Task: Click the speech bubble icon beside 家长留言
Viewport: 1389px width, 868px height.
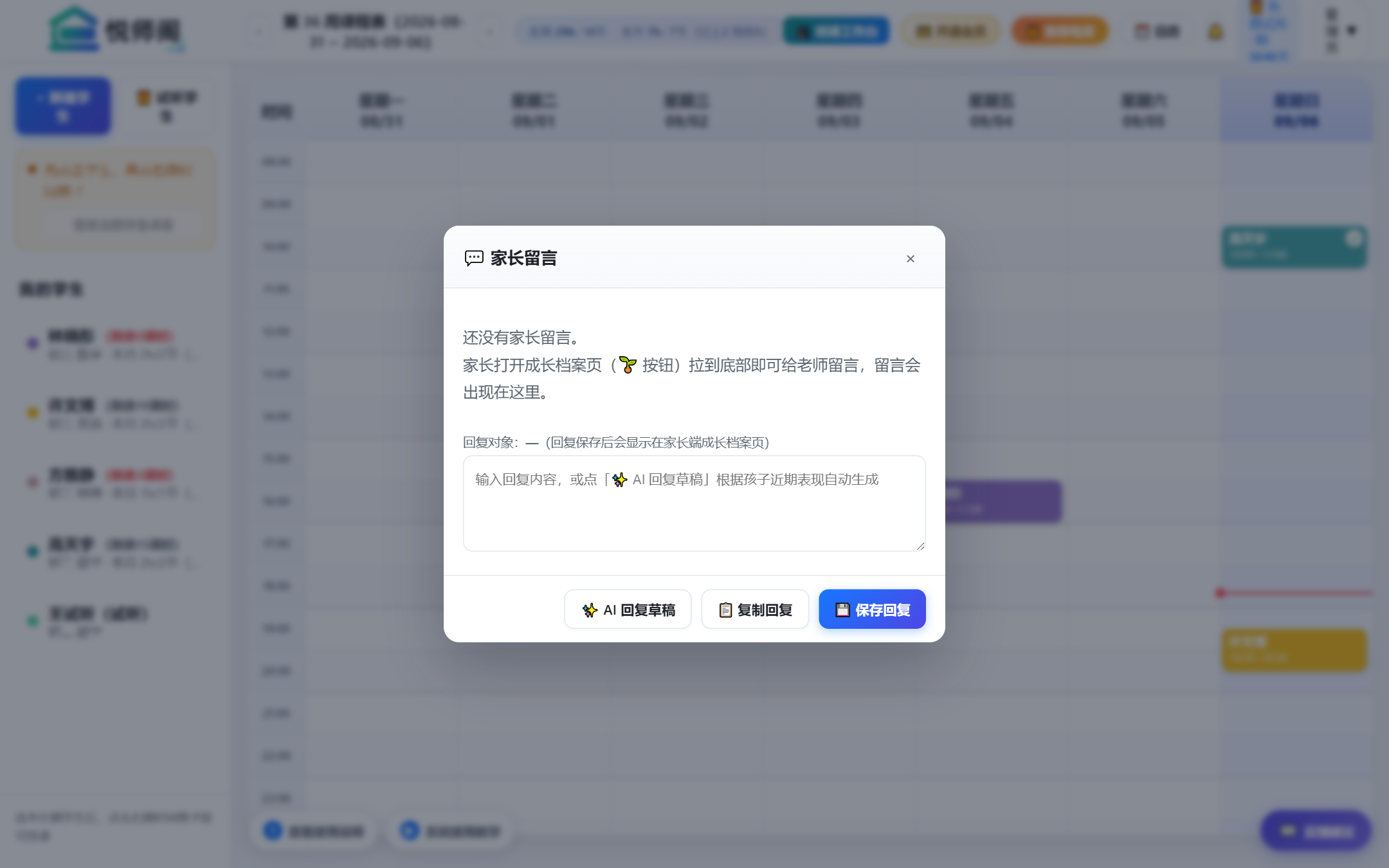Action: [474, 258]
